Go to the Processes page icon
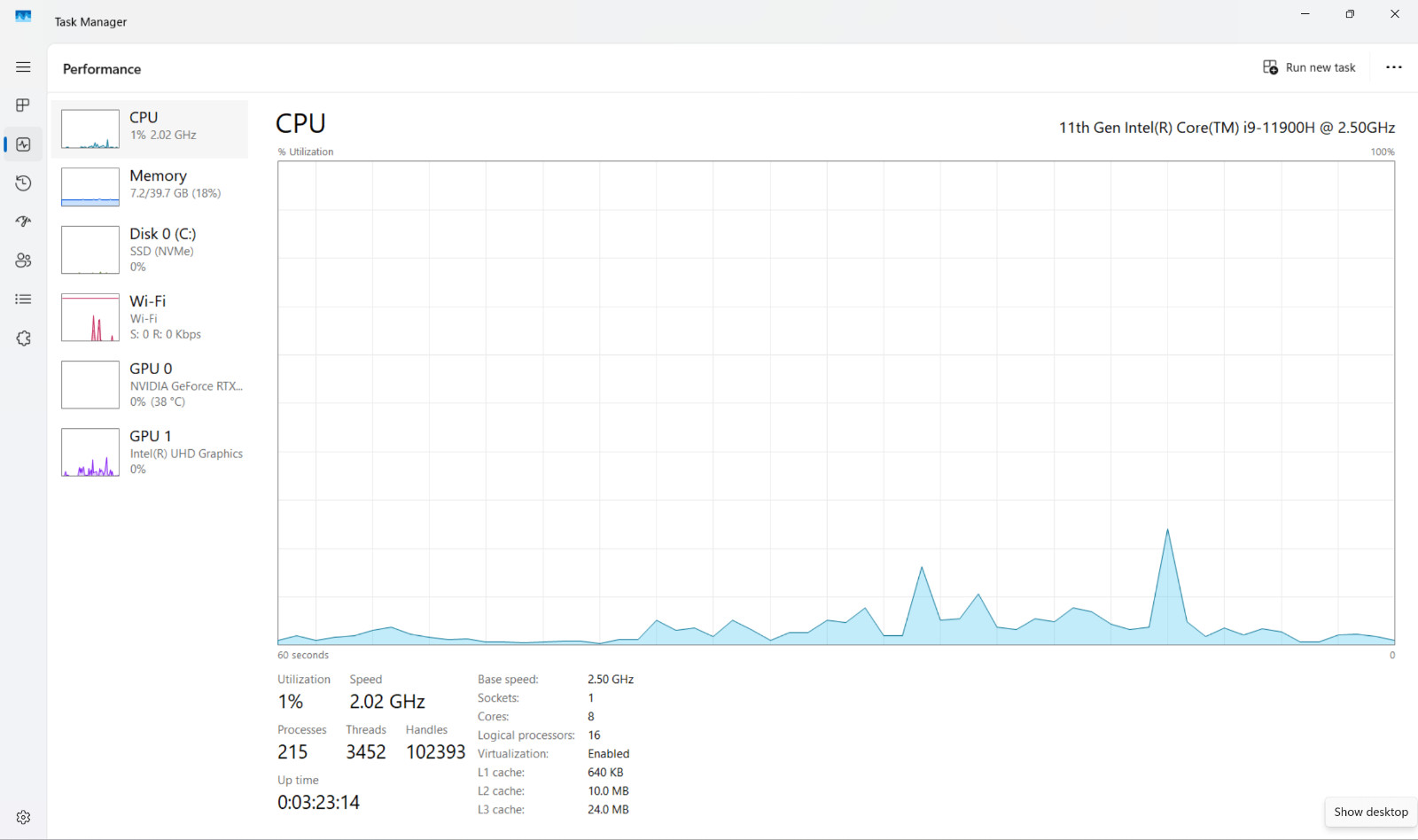Viewport: 1418px width, 840px height. coord(23,105)
